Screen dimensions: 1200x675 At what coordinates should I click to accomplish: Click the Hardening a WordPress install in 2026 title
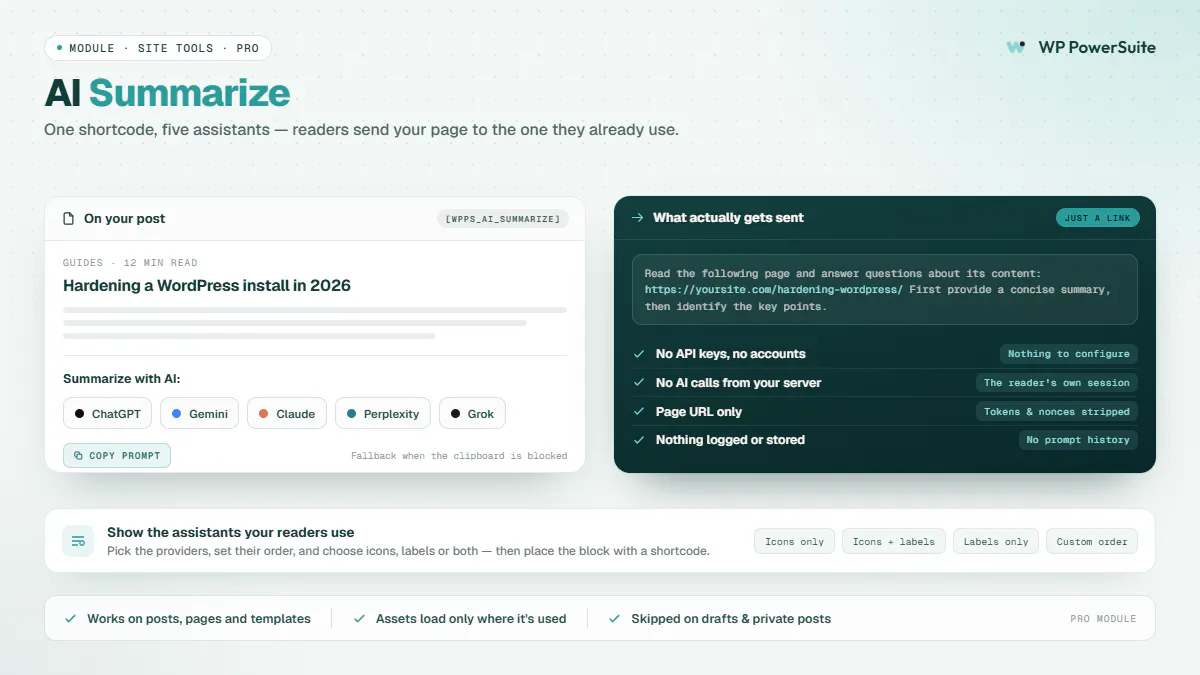click(207, 285)
